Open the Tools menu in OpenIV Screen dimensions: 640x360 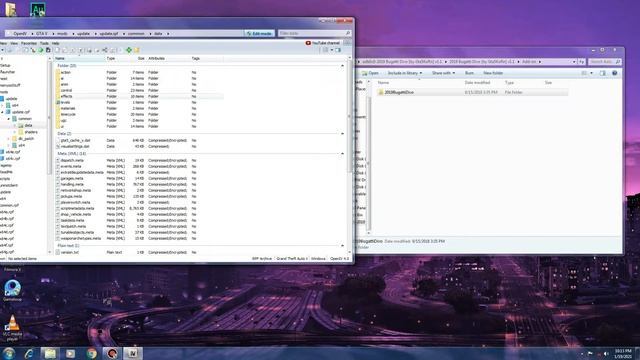coord(44,43)
